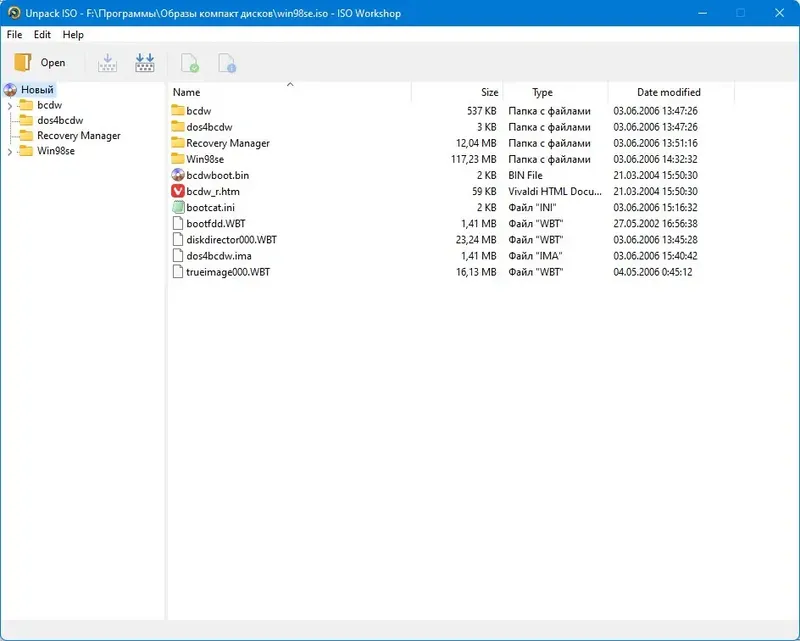Image resolution: width=800 pixels, height=641 pixels.
Task: Expand the Win98se folder in tree
Action: coord(10,152)
